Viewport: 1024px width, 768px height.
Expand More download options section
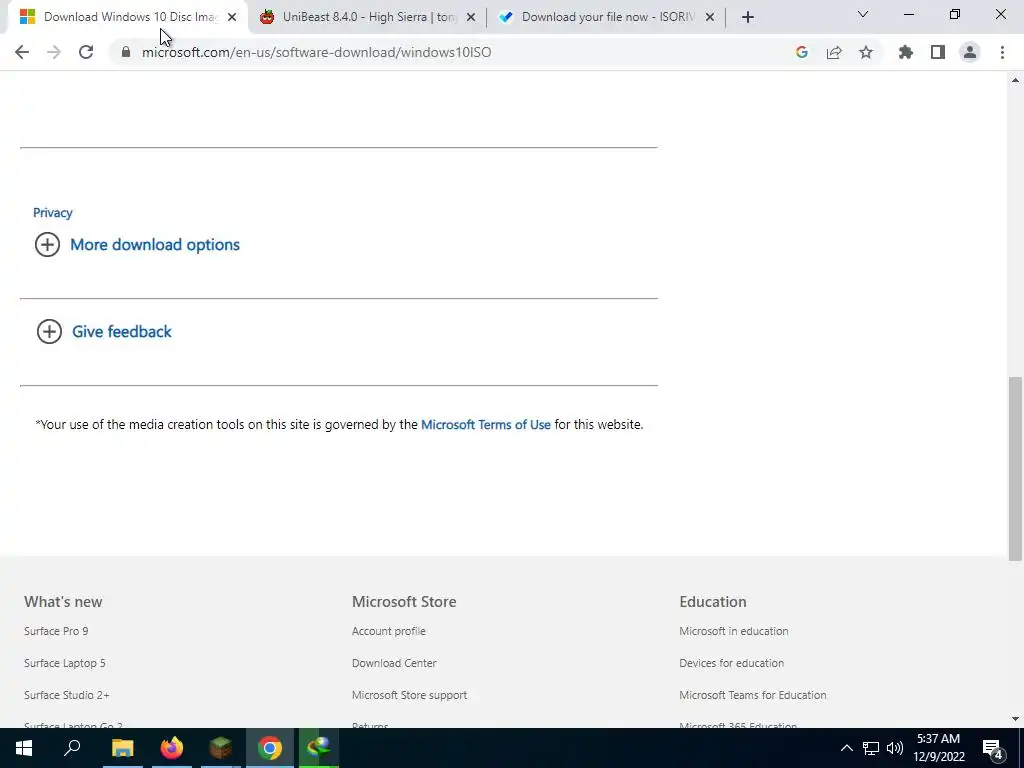(155, 245)
